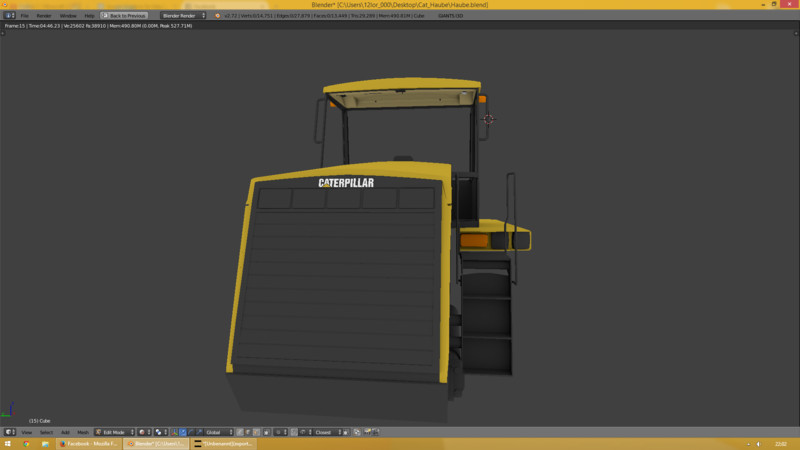Open the proportional editing dropdown
Viewport: 800px width, 450px height.
click(x=281, y=432)
